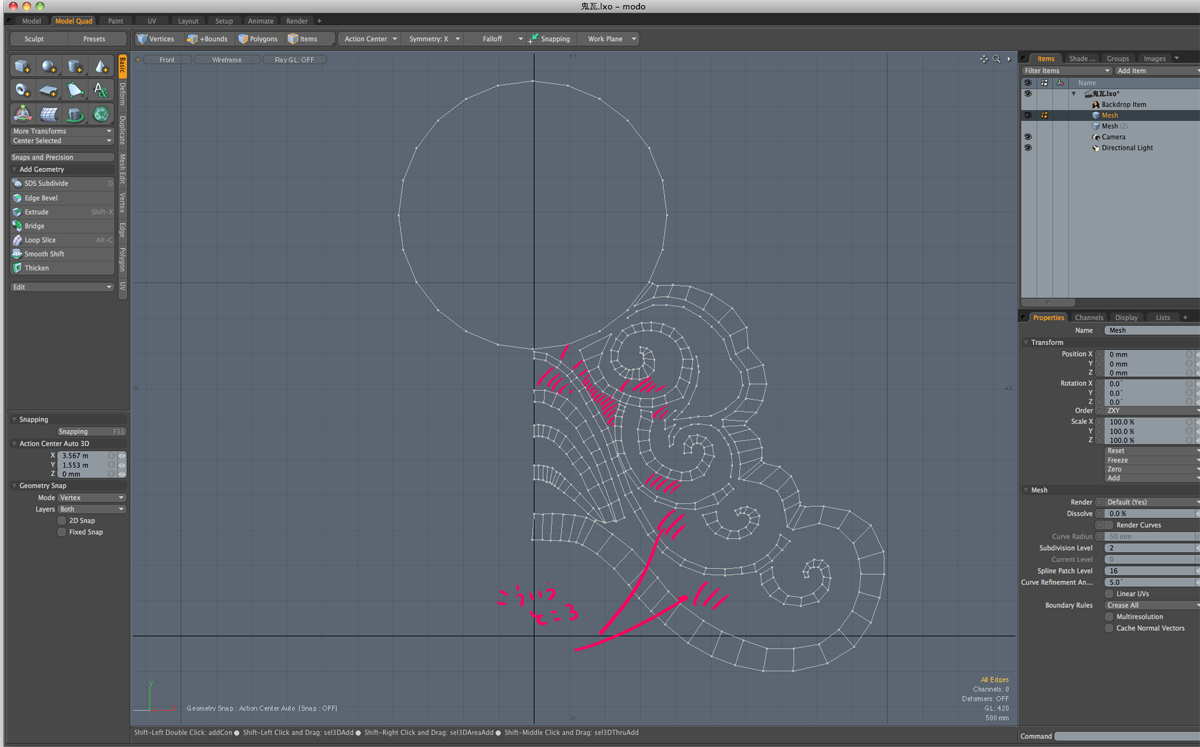The image size is (1200, 747).
Task: Select the Text tool icon
Action: (x=101, y=90)
